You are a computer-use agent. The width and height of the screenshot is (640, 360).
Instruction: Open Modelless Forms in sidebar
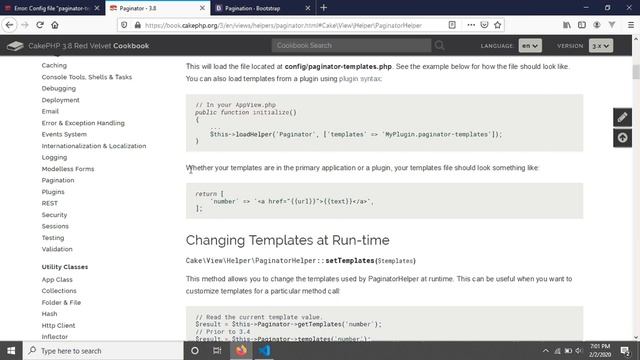68,169
